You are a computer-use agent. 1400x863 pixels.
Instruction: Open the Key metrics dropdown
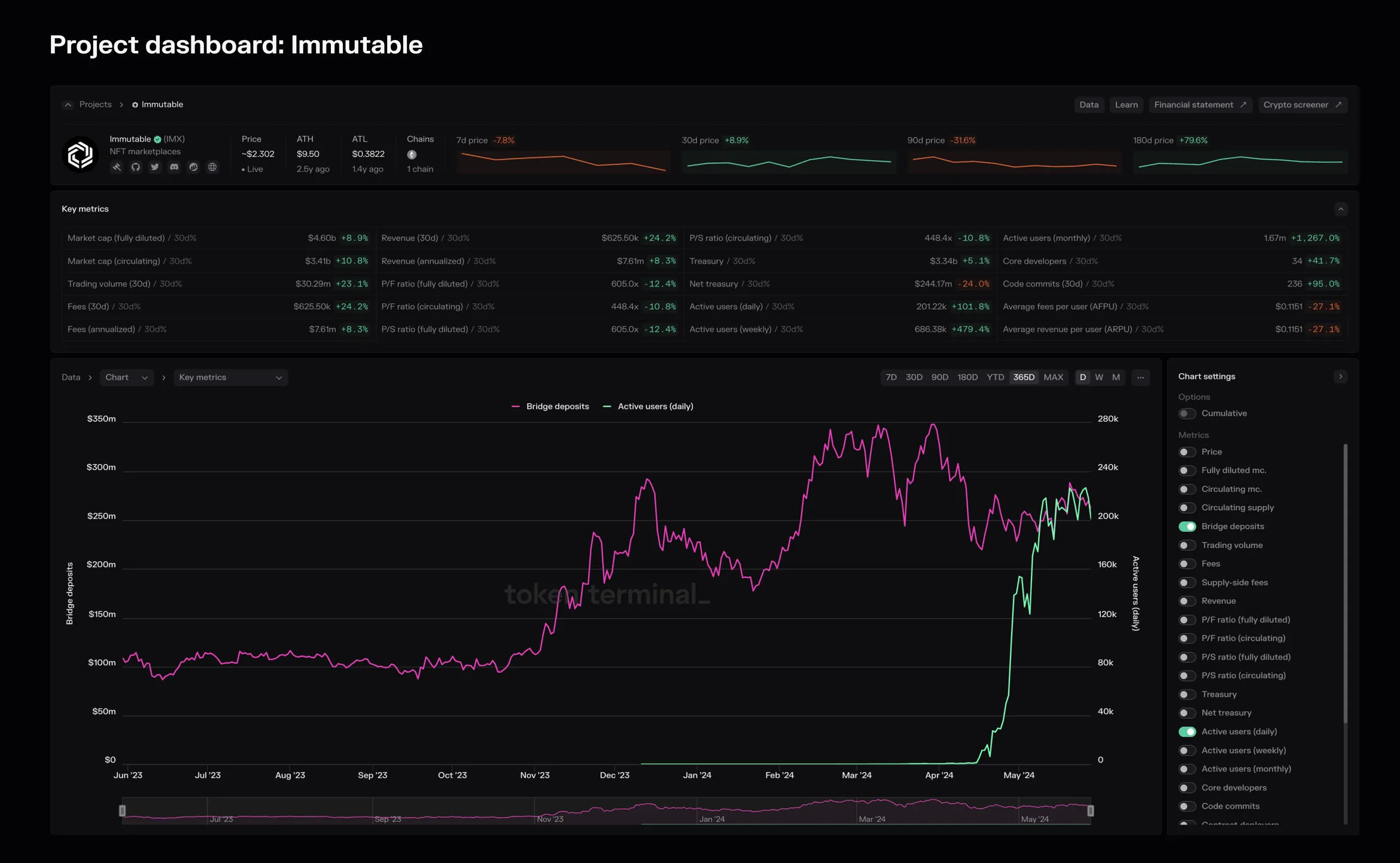[x=230, y=377]
